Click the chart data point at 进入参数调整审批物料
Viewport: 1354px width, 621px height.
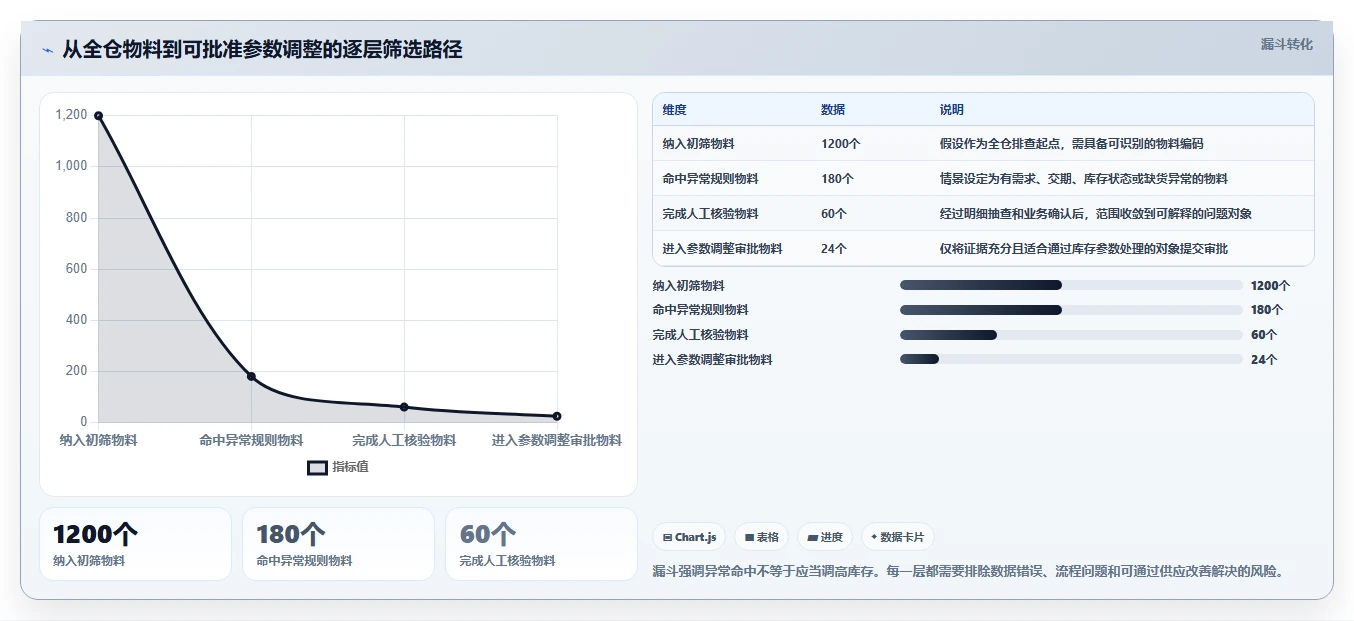(557, 416)
